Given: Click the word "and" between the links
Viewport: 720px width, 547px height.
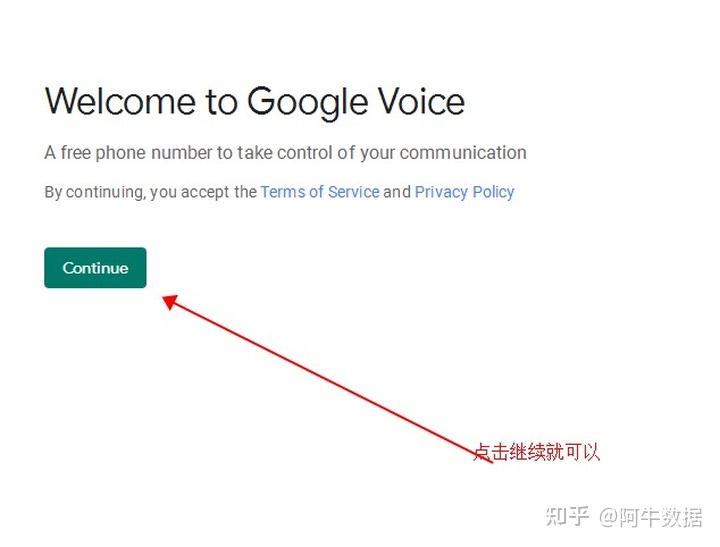Looking at the screenshot, I should (x=397, y=192).
